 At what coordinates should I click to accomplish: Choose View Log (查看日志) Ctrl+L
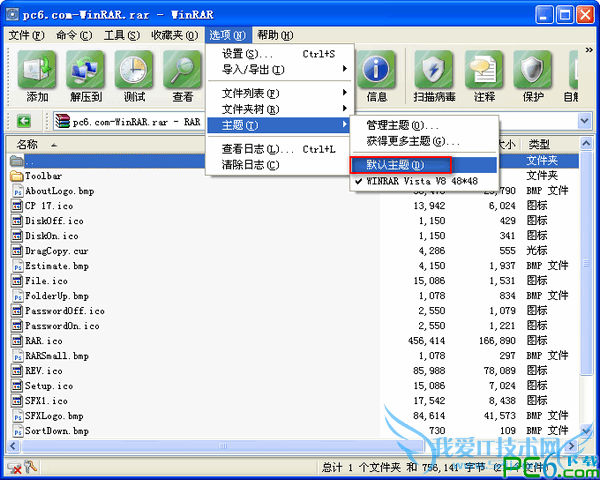point(279,149)
